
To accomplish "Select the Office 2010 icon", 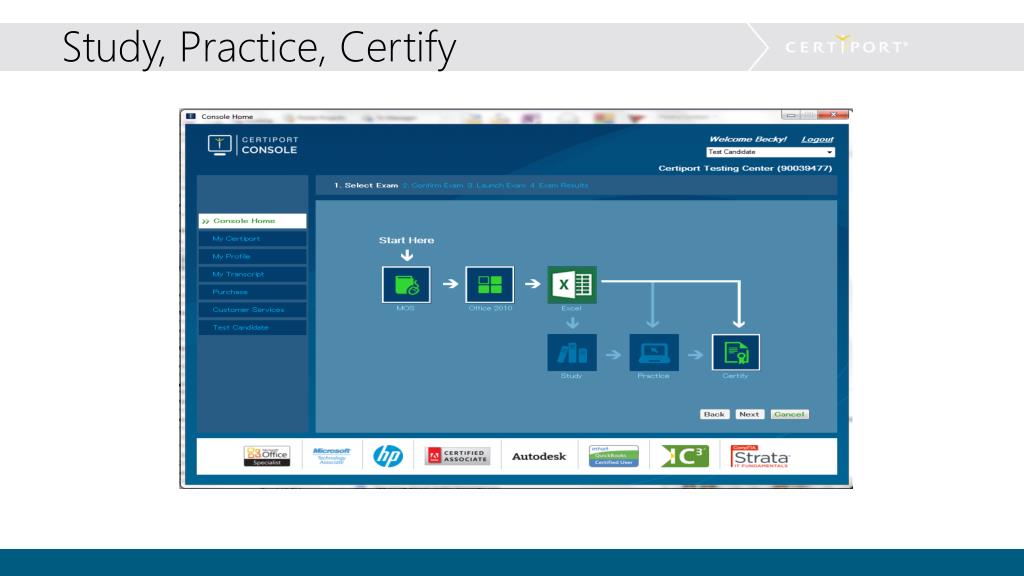I will (490, 285).
